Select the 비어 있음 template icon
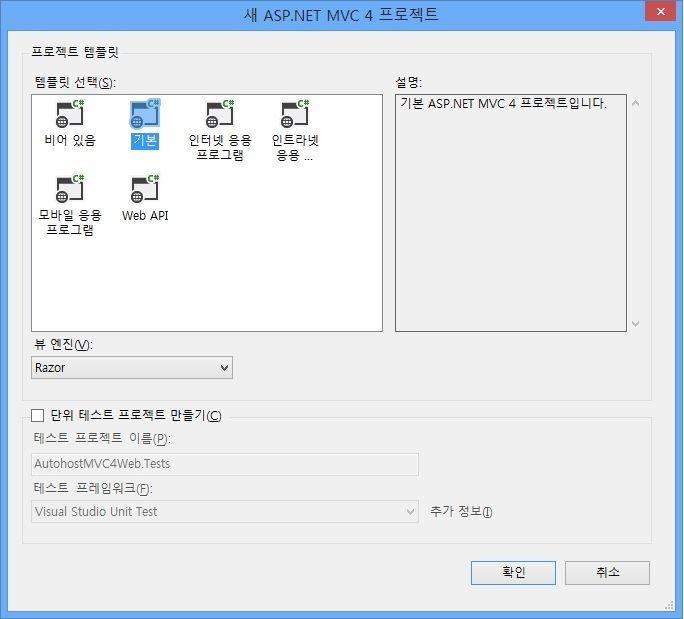684x619 pixels. point(70,114)
